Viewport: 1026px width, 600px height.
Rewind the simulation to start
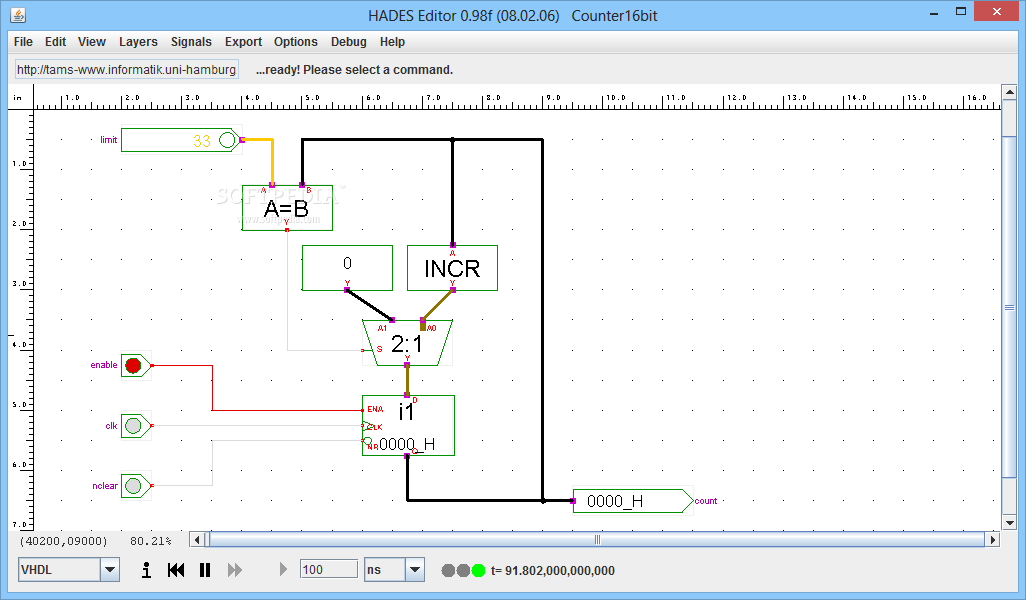tap(176, 570)
